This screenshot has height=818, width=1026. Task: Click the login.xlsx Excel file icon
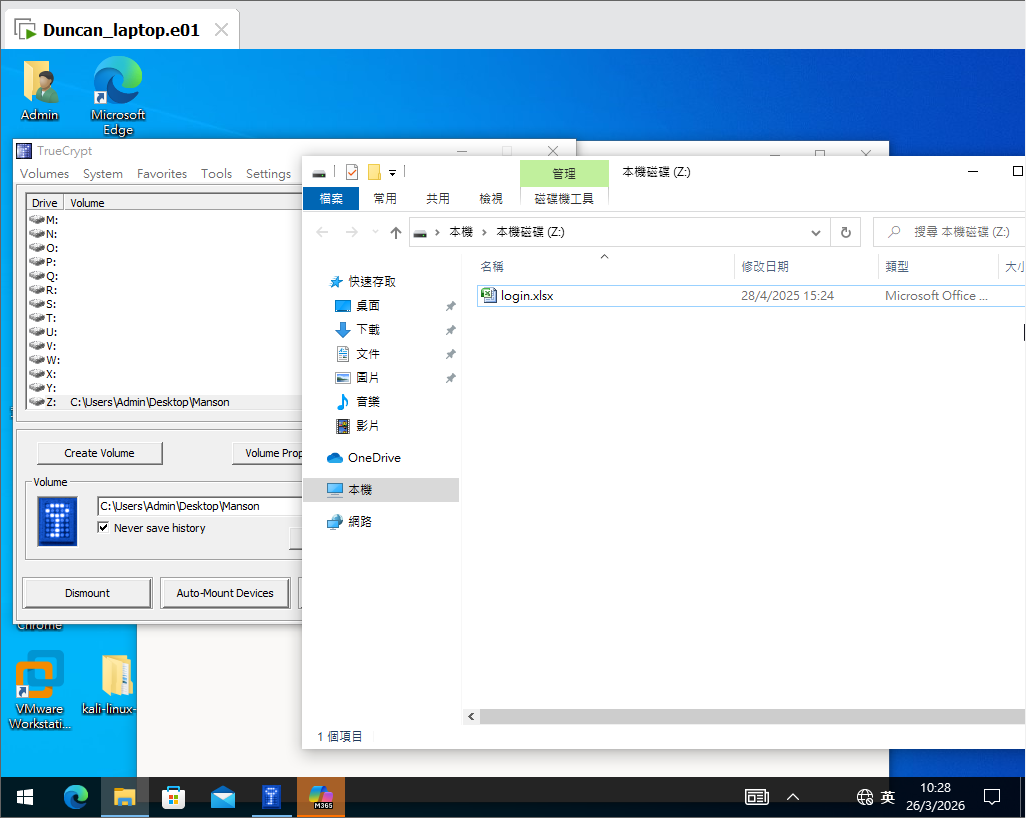(489, 295)
